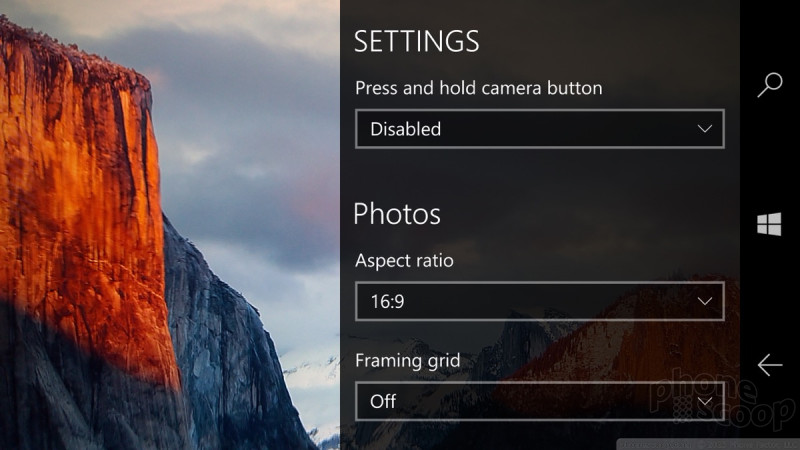Click the 16:9 value text
Image resolution: width=800 pixels, height=450 pixels.
point(388,302)
